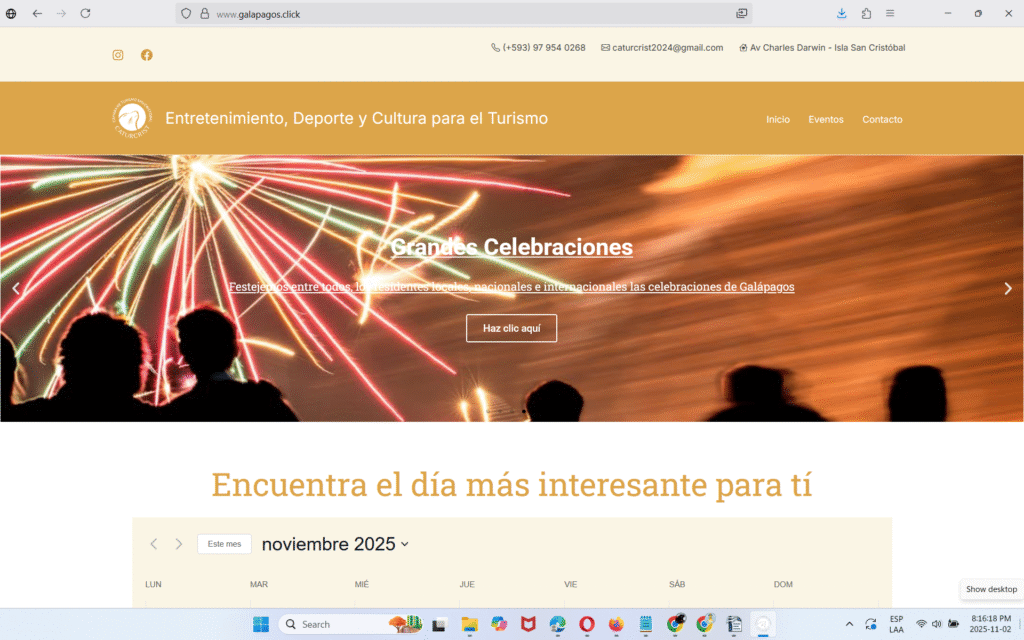Image resolution: width=1024 pixels, height=640 pixels.
Task: Show hidden system tray icons
Action: 849,624
